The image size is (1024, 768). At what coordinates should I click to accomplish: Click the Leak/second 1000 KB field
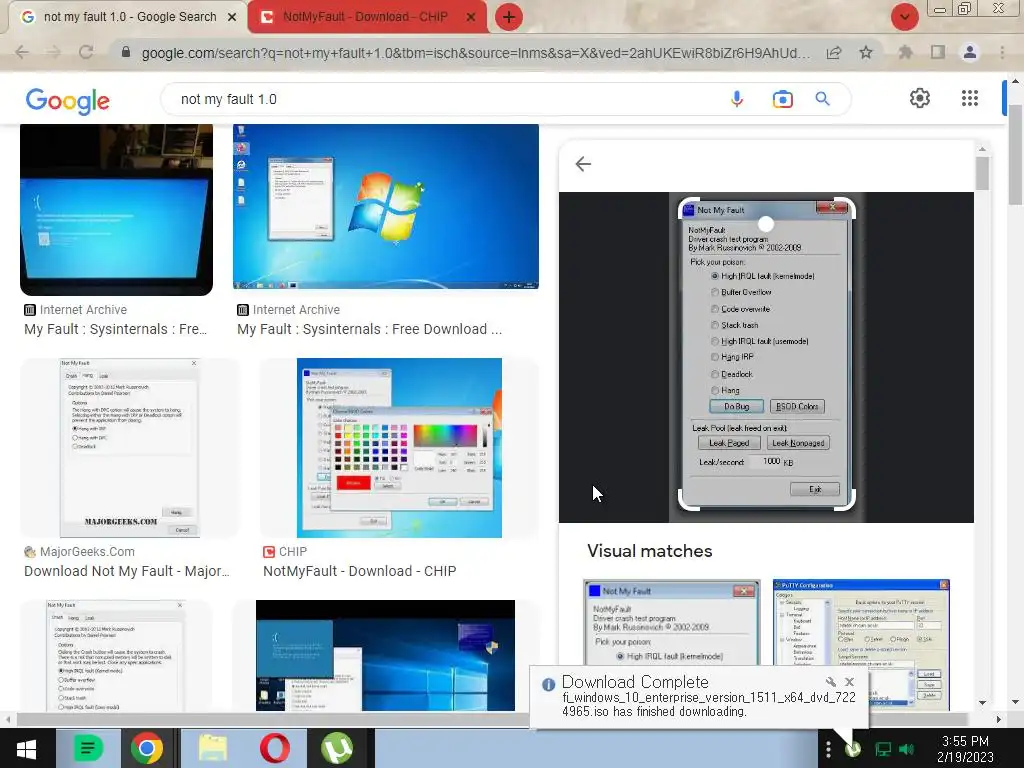coord(766,462)
